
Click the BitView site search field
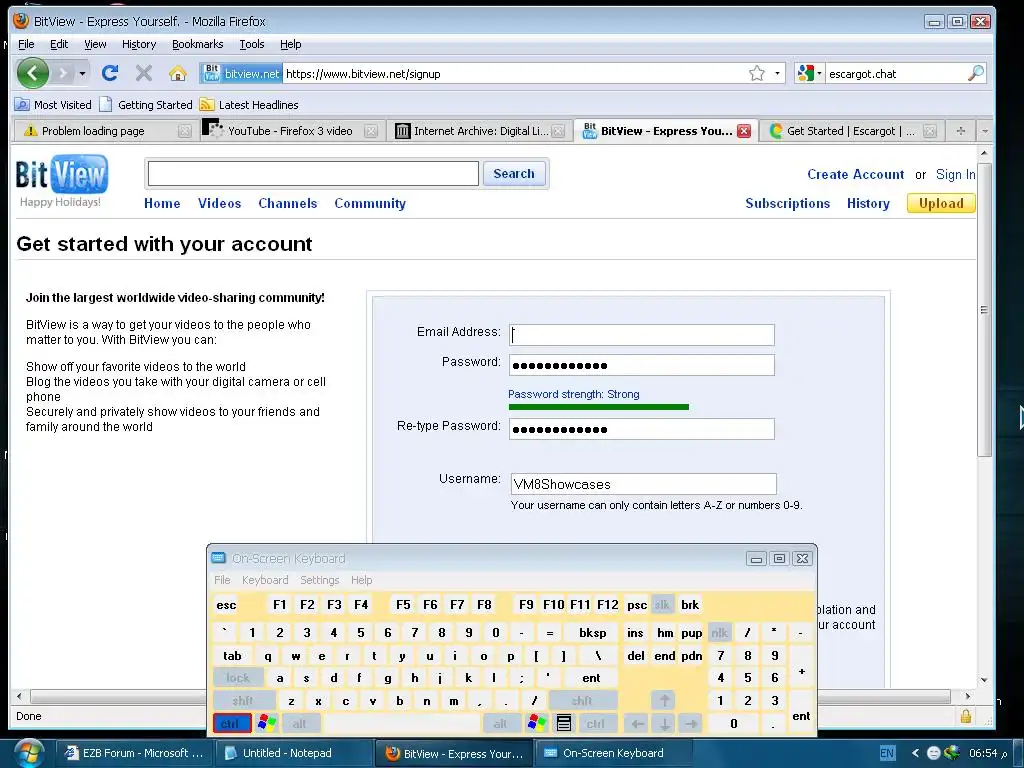coord(313,173)
